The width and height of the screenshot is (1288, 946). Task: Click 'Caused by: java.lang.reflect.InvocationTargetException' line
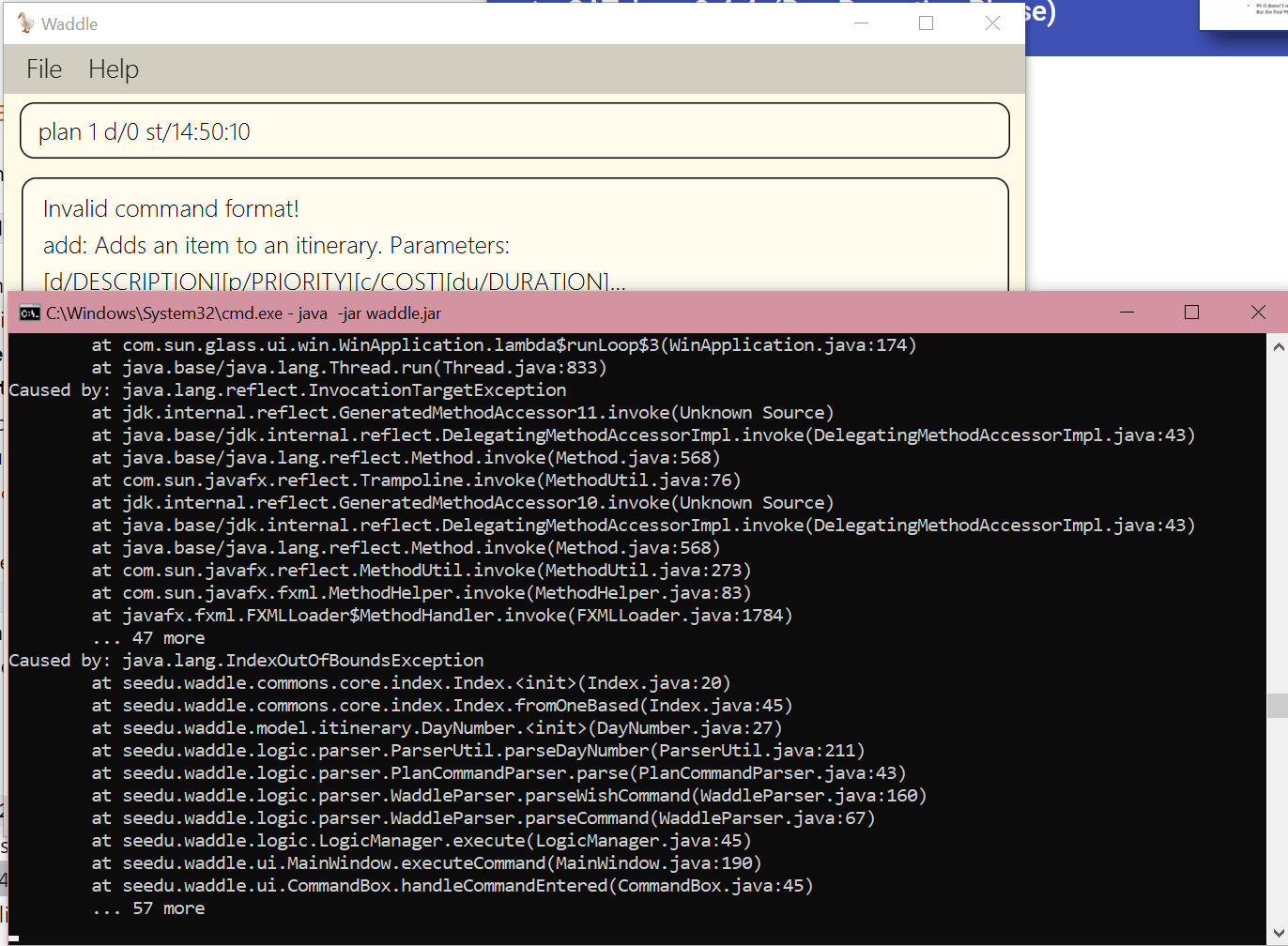pos(287,390)
